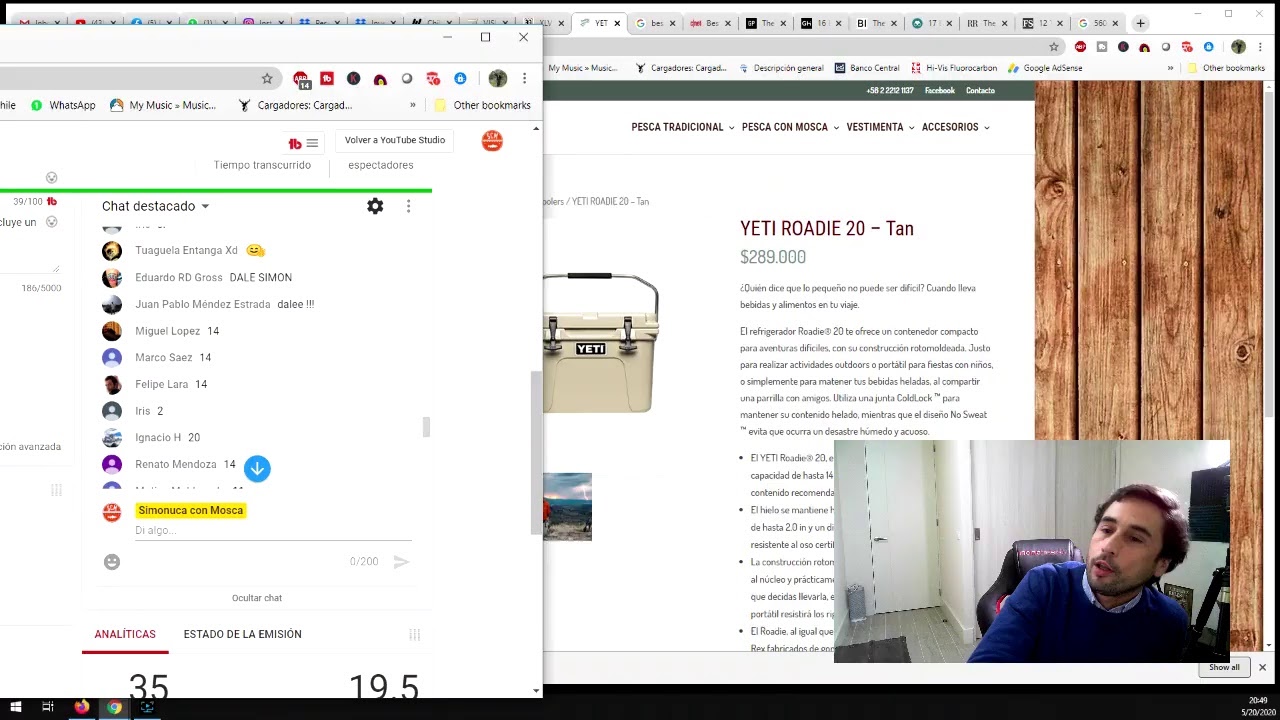Show hidden bookmarks chevron in back window
The height and width of the screenshot is (720, 1280).
point(1170,68)
